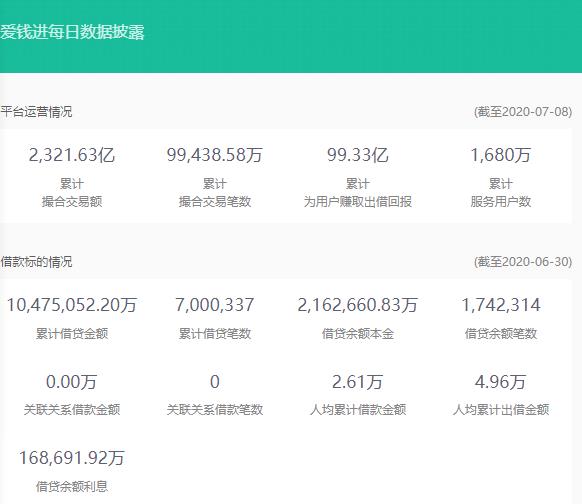Select the 168,691.92万 loan balance interest

[x=72, y=458]
